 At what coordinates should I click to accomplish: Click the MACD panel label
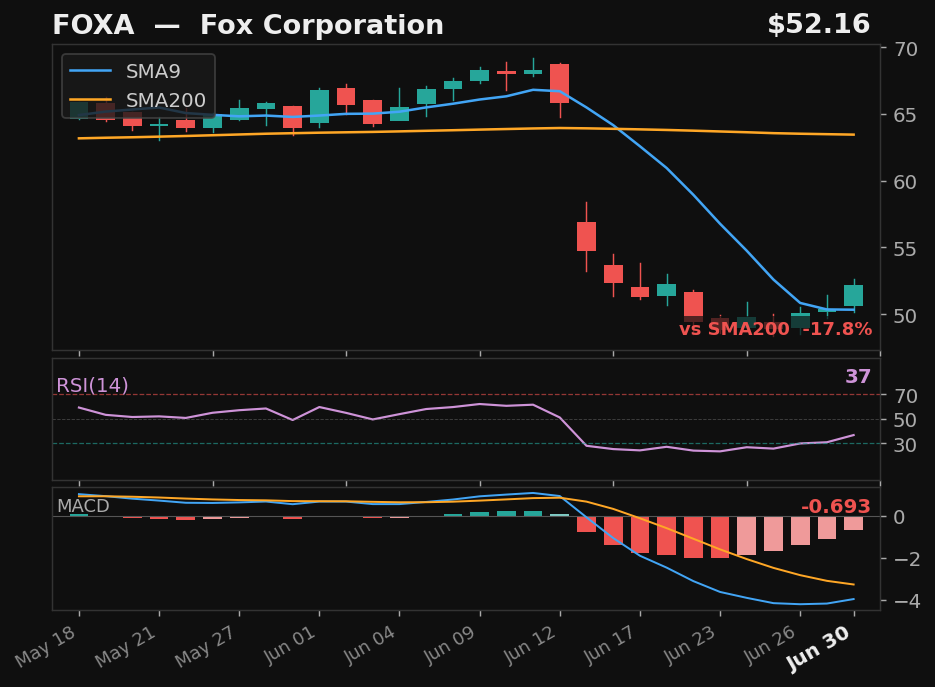tap(83, 506)
